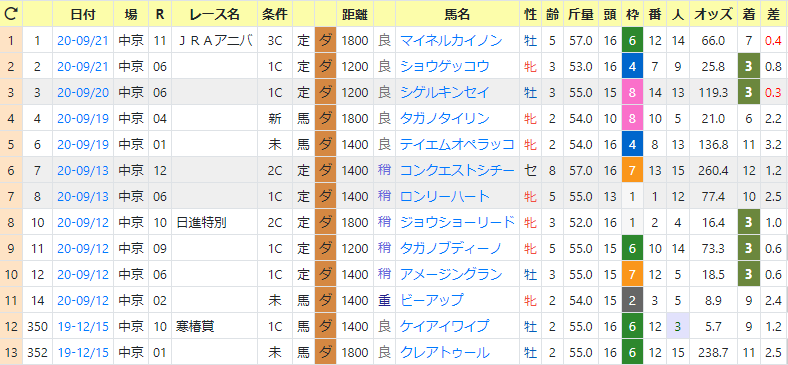Click the 日進特別 race name cell
The width and height of the screenshot is (788, 365).
pos(215,223)
